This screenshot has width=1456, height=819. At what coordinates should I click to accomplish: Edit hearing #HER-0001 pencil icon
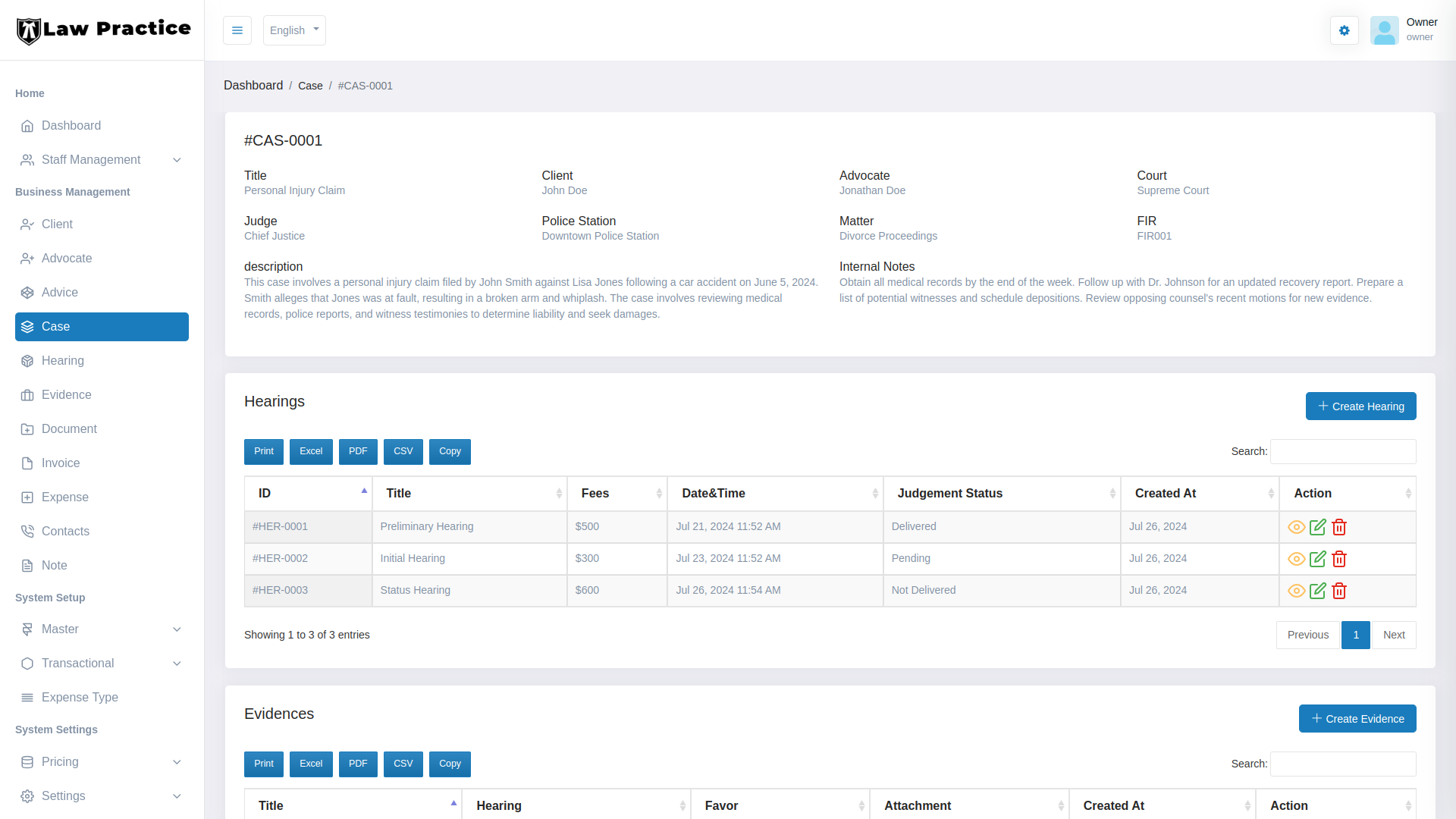[1318, 527]
